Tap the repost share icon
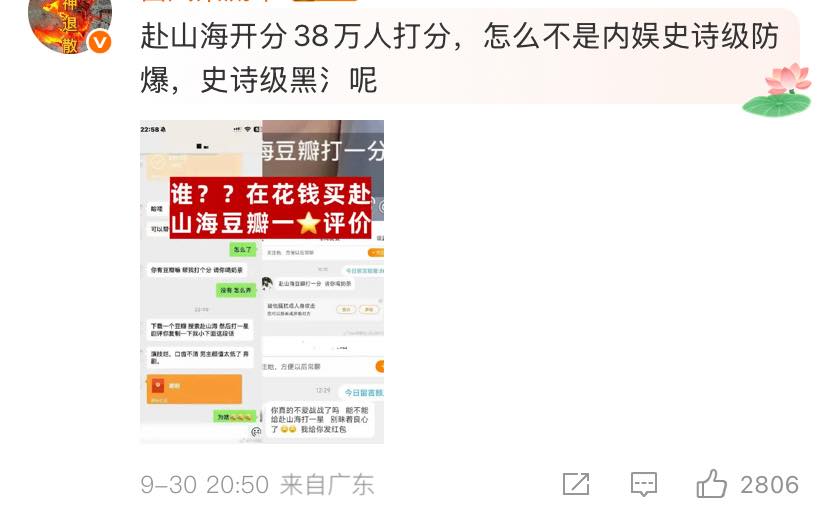 coord(576,484)
